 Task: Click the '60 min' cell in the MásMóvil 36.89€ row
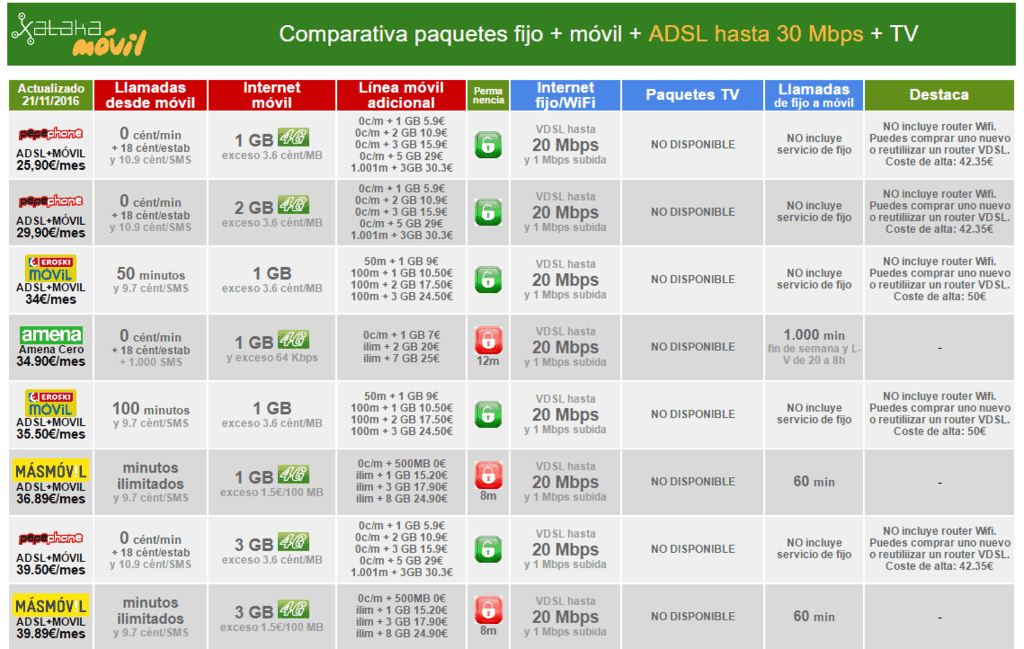pyautogui.click(x=814, y=482)
